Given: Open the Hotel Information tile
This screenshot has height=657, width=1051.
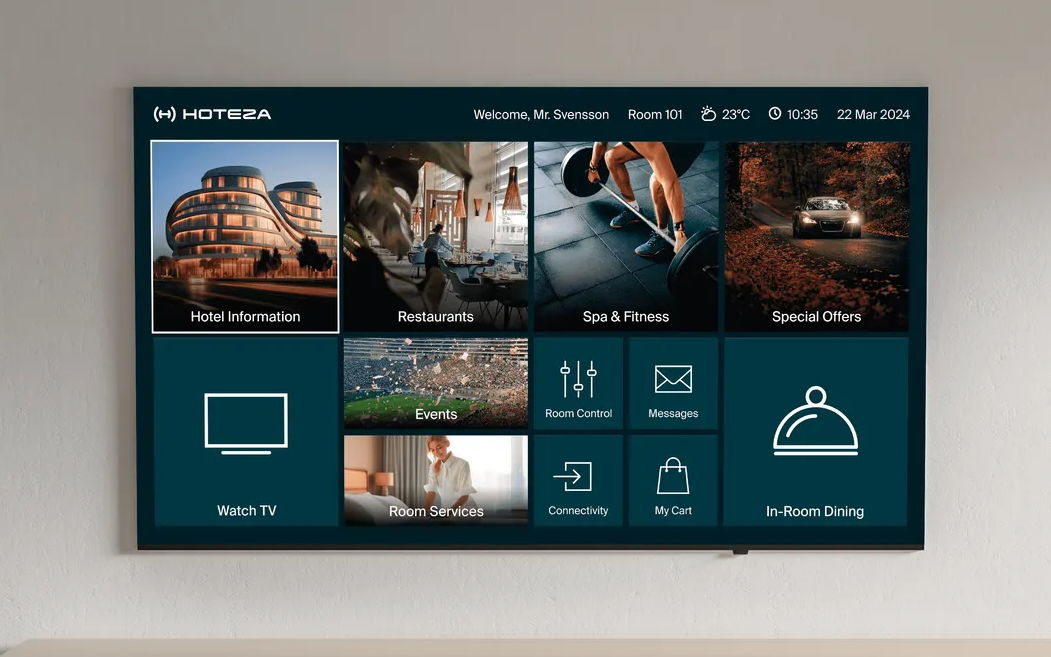Looking at the screenshot, I should tap(245, 237).
